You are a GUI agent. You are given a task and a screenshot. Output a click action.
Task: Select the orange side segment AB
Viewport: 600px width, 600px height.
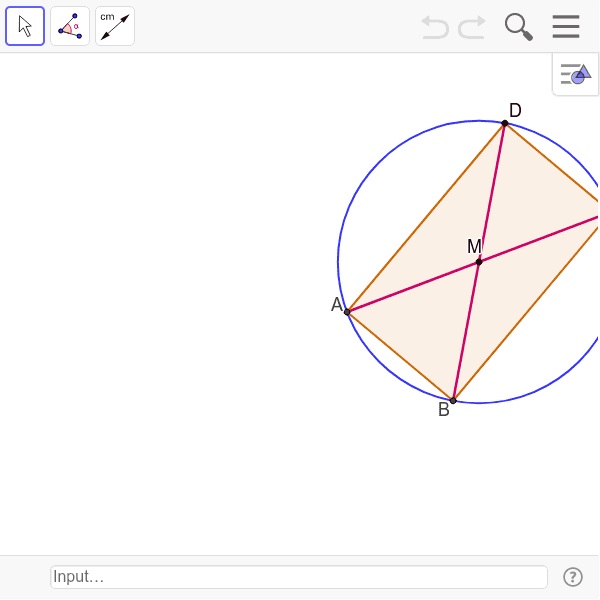400,356
